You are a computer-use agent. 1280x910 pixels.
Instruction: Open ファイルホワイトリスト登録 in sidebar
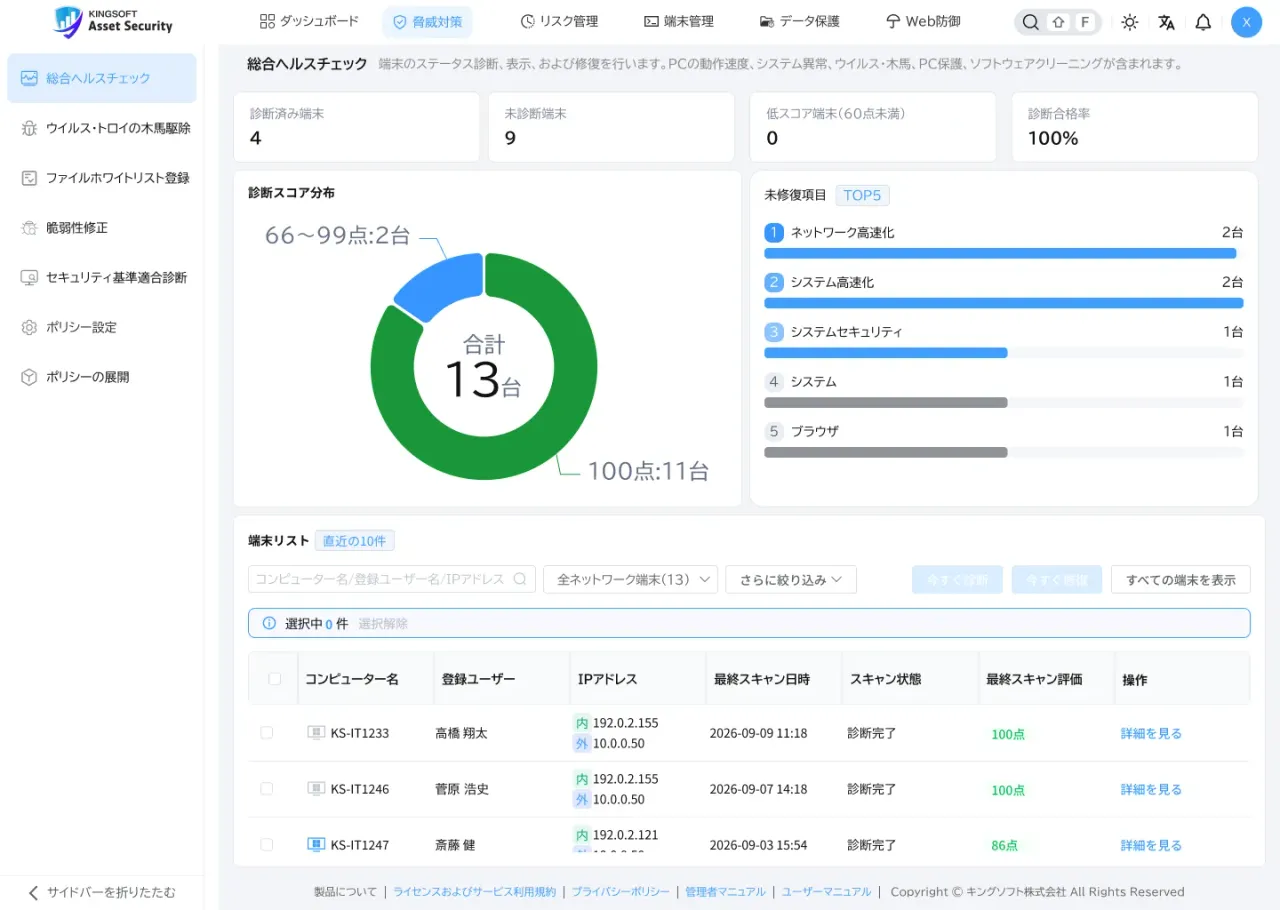click(102, 178)
